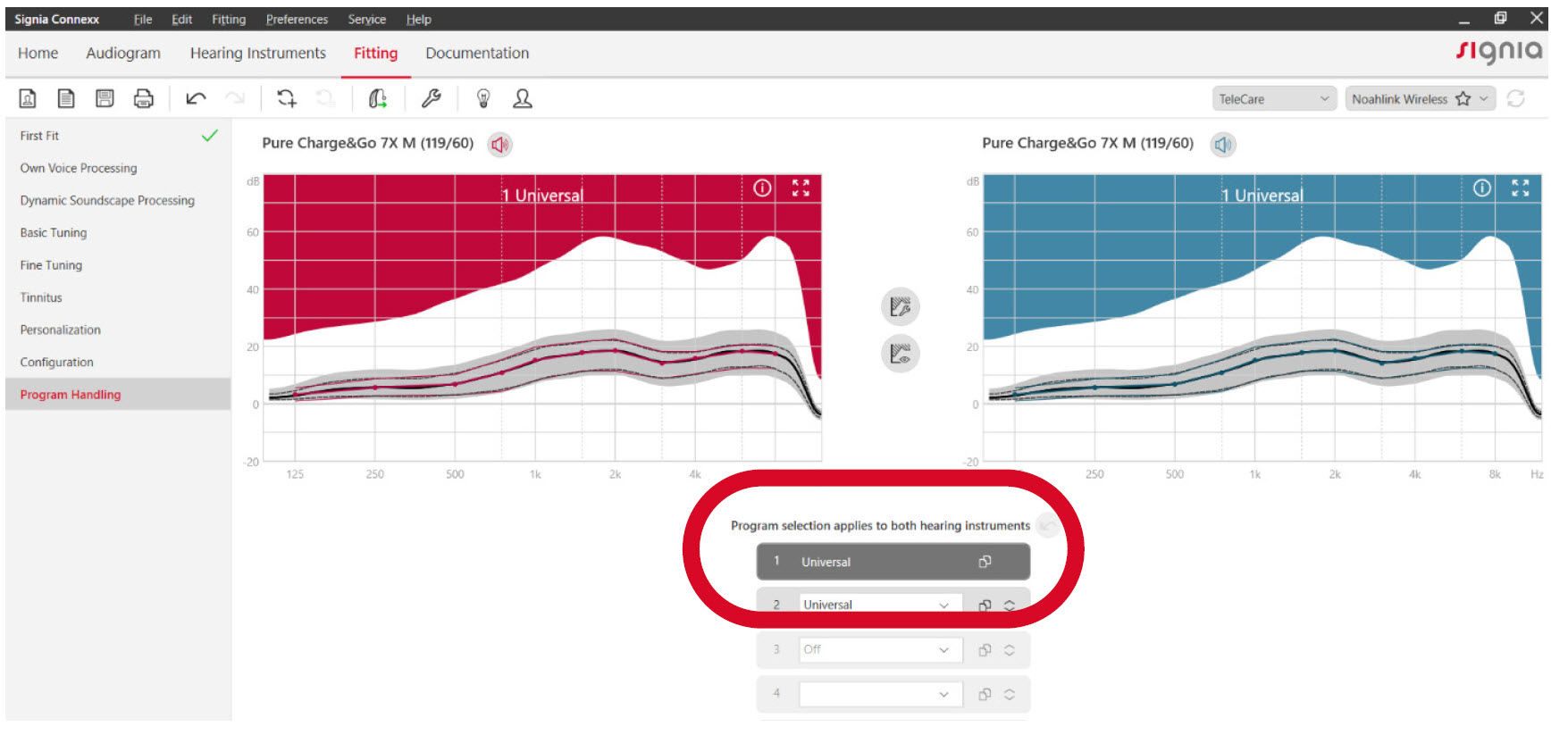This screenshot has height=735, width=1568.
Task: Click the person profile icon in toolbar
Action: tap(523, 98)
